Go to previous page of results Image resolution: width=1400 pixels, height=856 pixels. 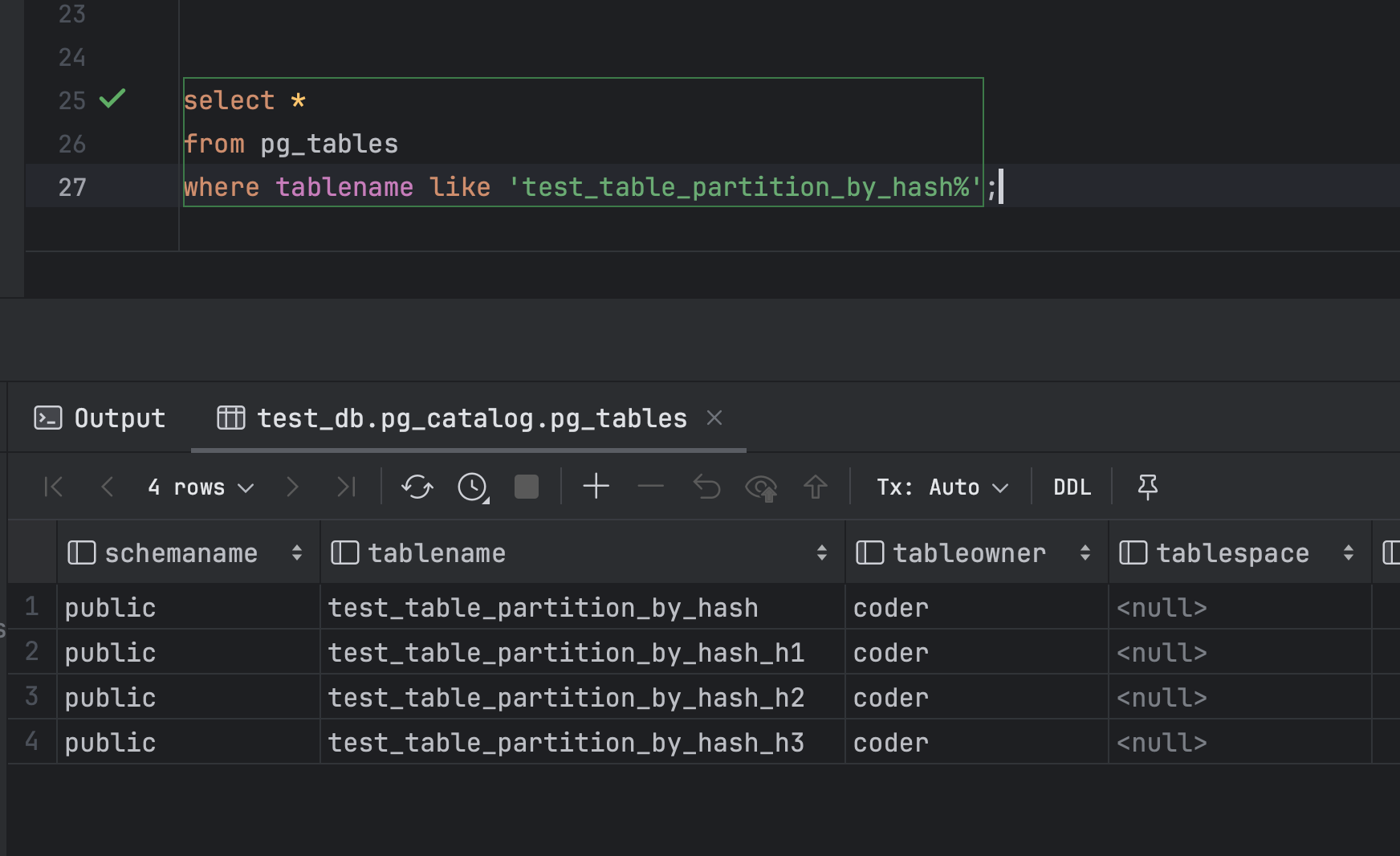pyautogui.click(x=107, y=487)
